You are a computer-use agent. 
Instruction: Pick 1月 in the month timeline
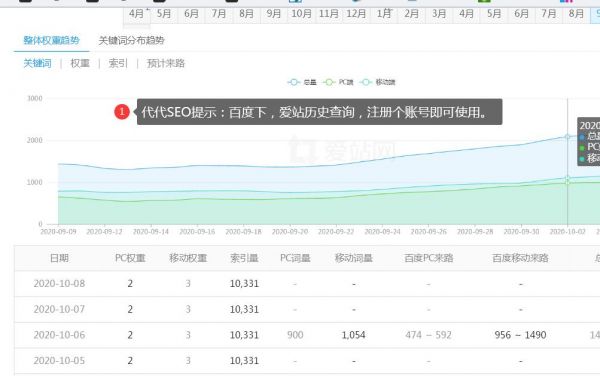(x=384, y=14)
